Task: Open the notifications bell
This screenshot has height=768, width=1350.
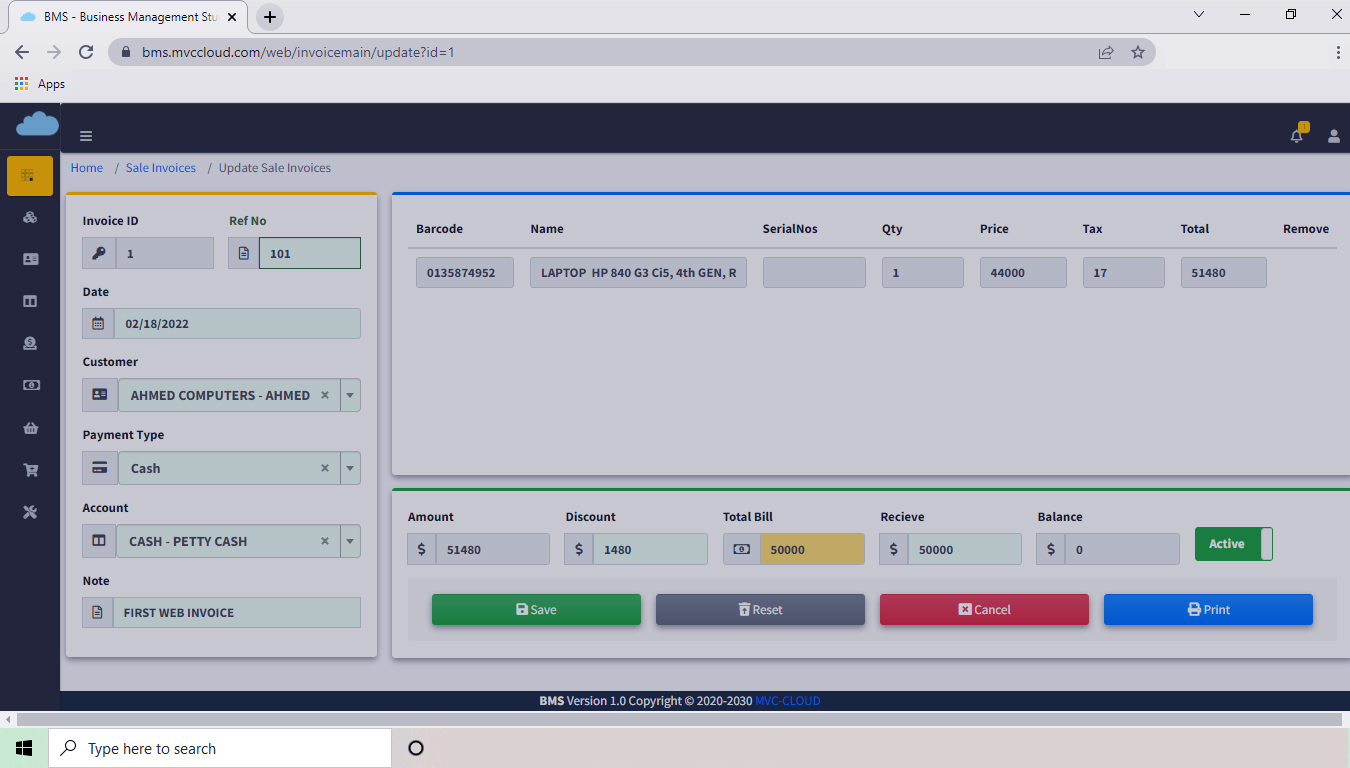Action: pos(1297,136)
